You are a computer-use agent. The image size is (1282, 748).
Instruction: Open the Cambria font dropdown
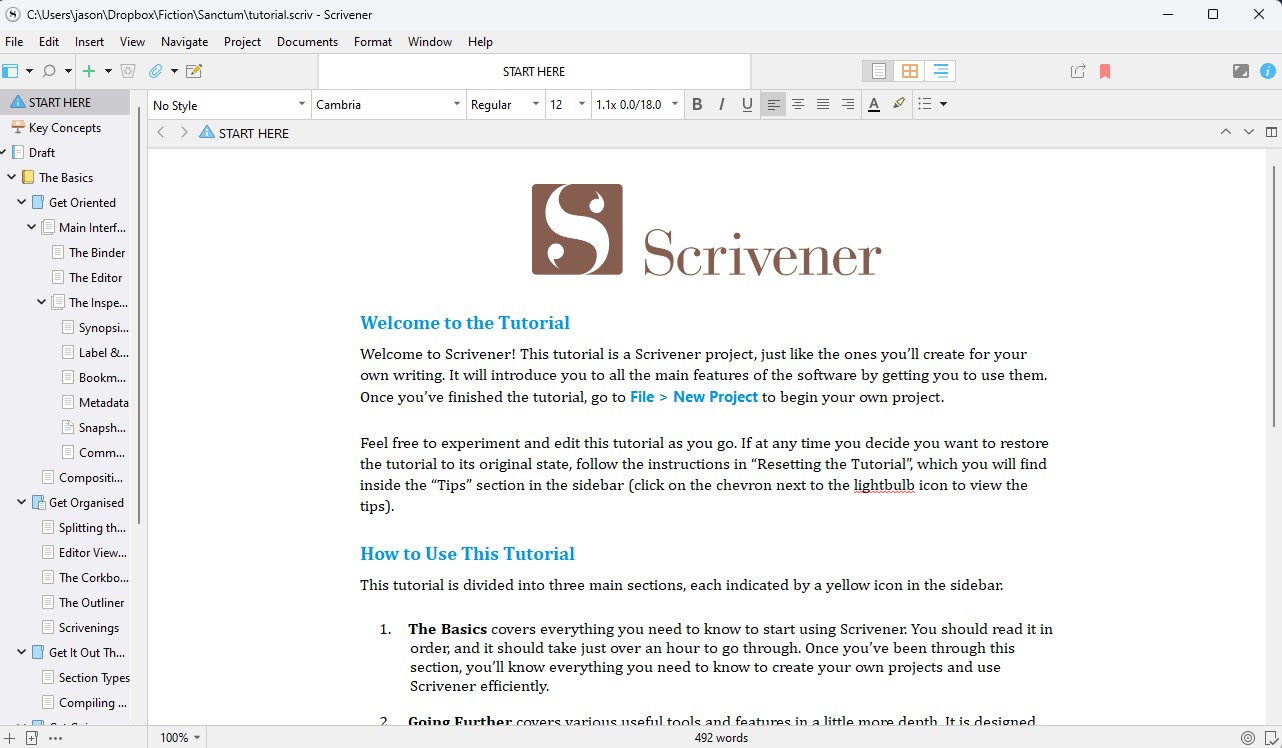click(389, 104)
